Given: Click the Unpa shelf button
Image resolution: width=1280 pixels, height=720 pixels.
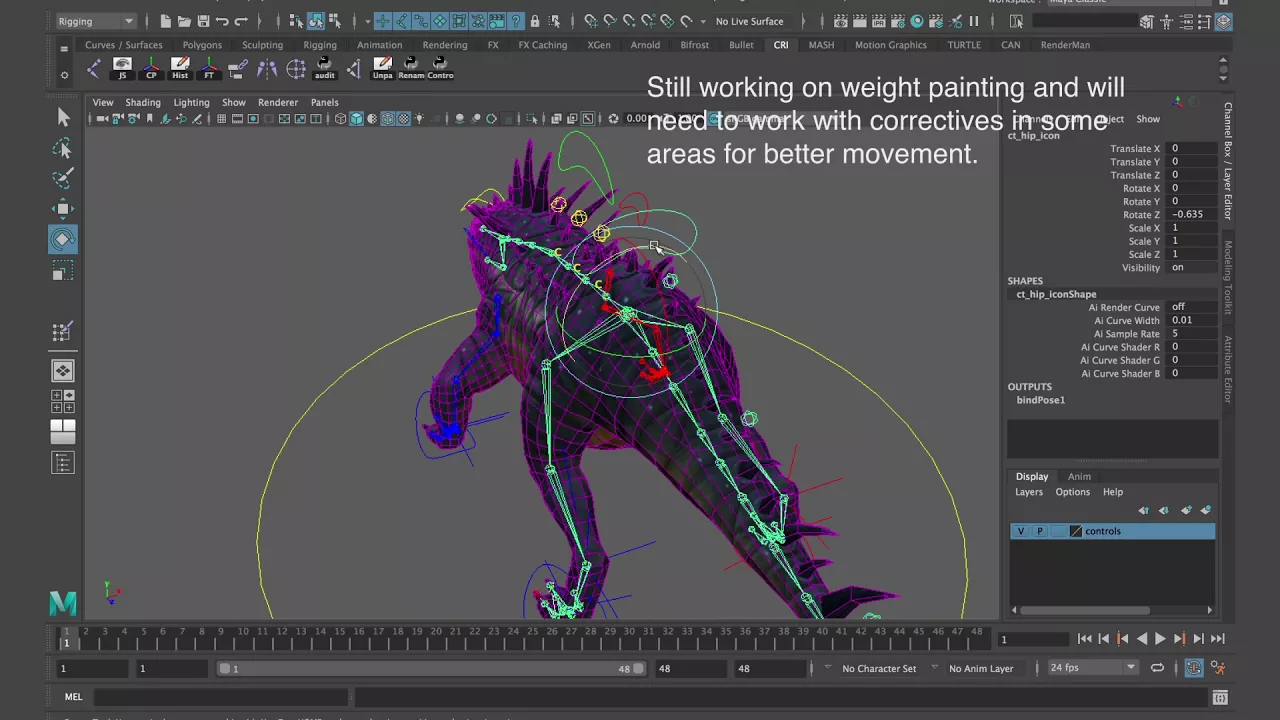Looking at the screenshot, I should click(x=382, y=68).
